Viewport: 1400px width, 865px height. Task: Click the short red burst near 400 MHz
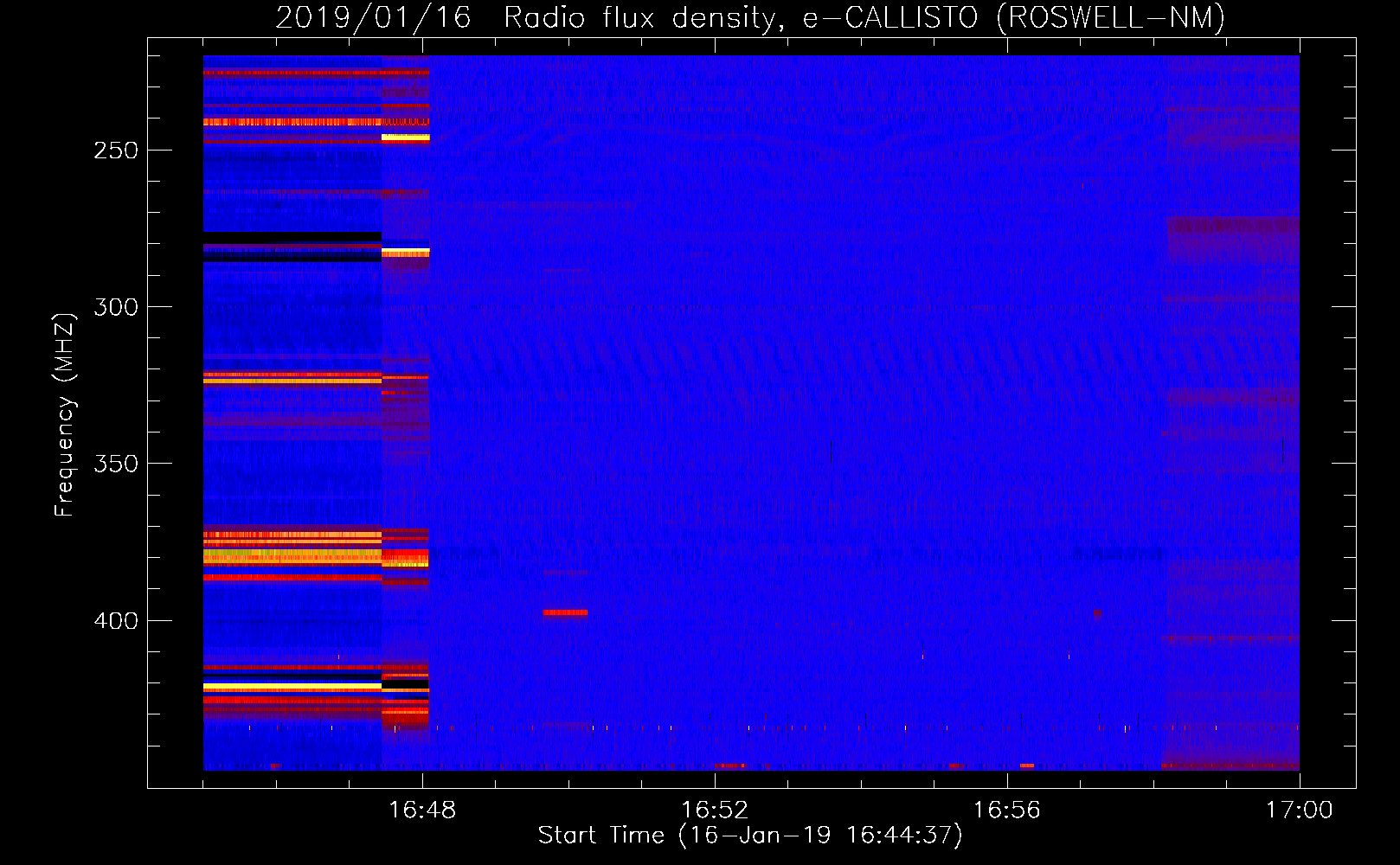pyautogui.click(x=566, y=612)
